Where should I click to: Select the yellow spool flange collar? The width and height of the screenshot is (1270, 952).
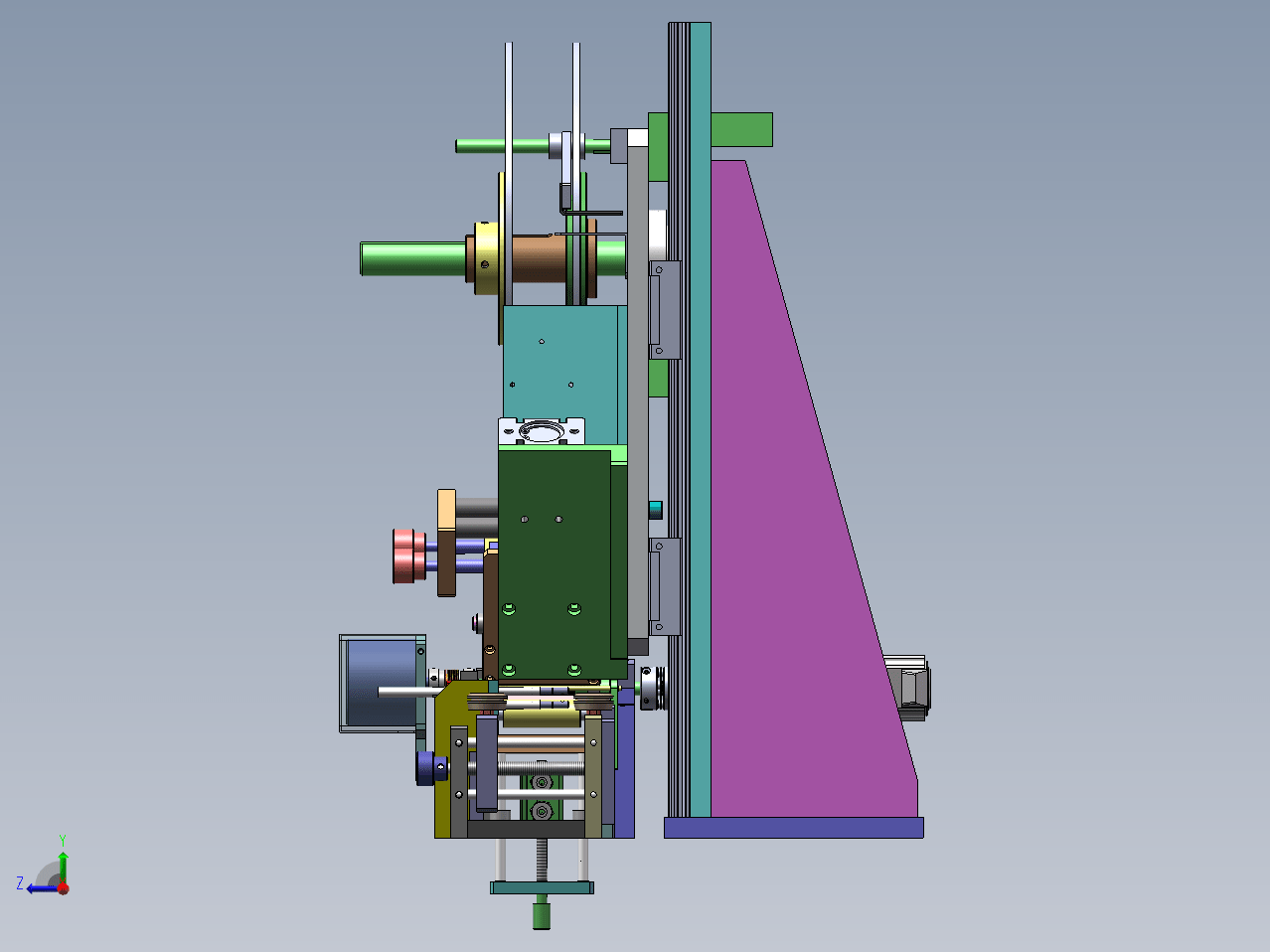coord(487,258)
